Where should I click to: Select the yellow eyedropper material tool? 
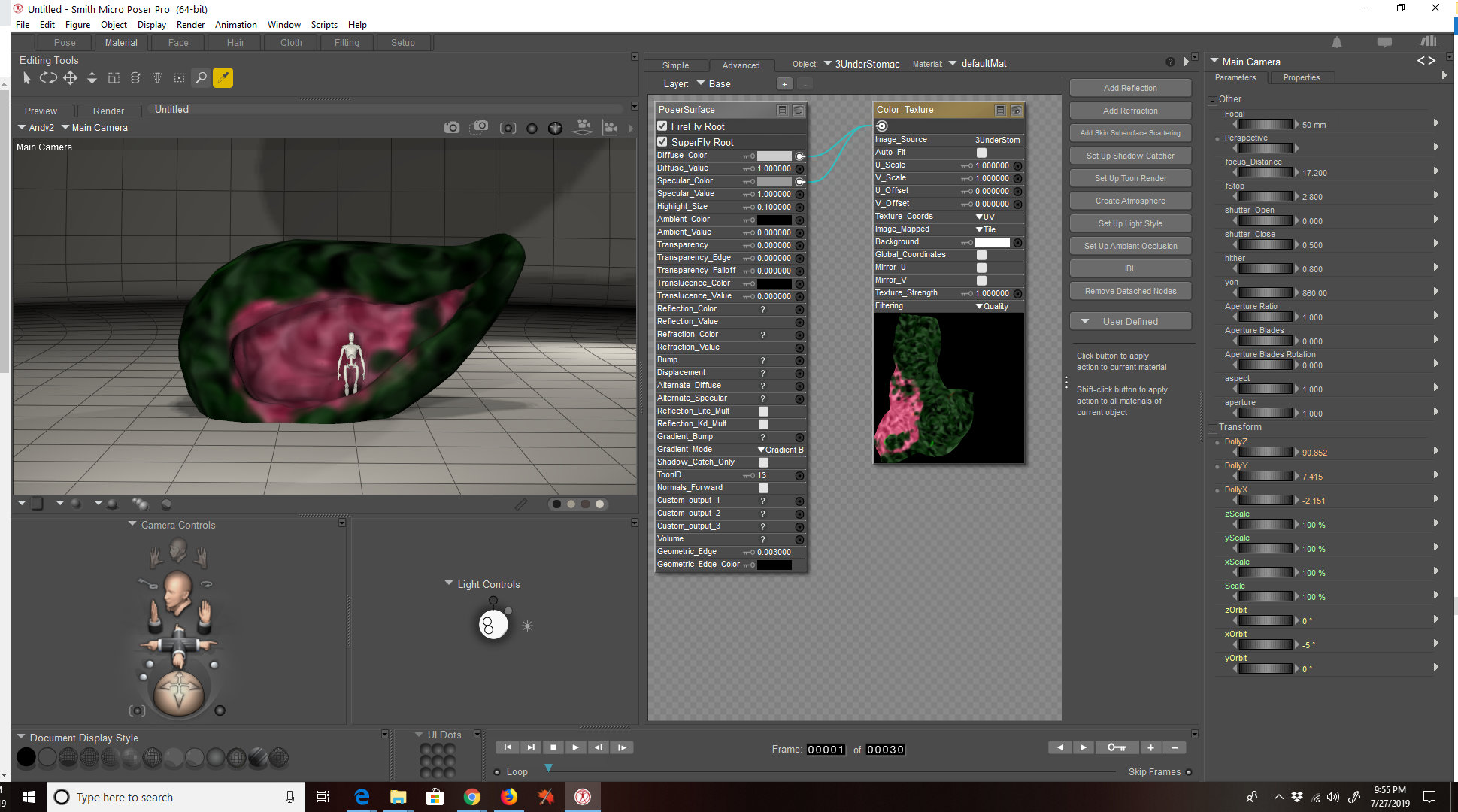pos(223,77)
